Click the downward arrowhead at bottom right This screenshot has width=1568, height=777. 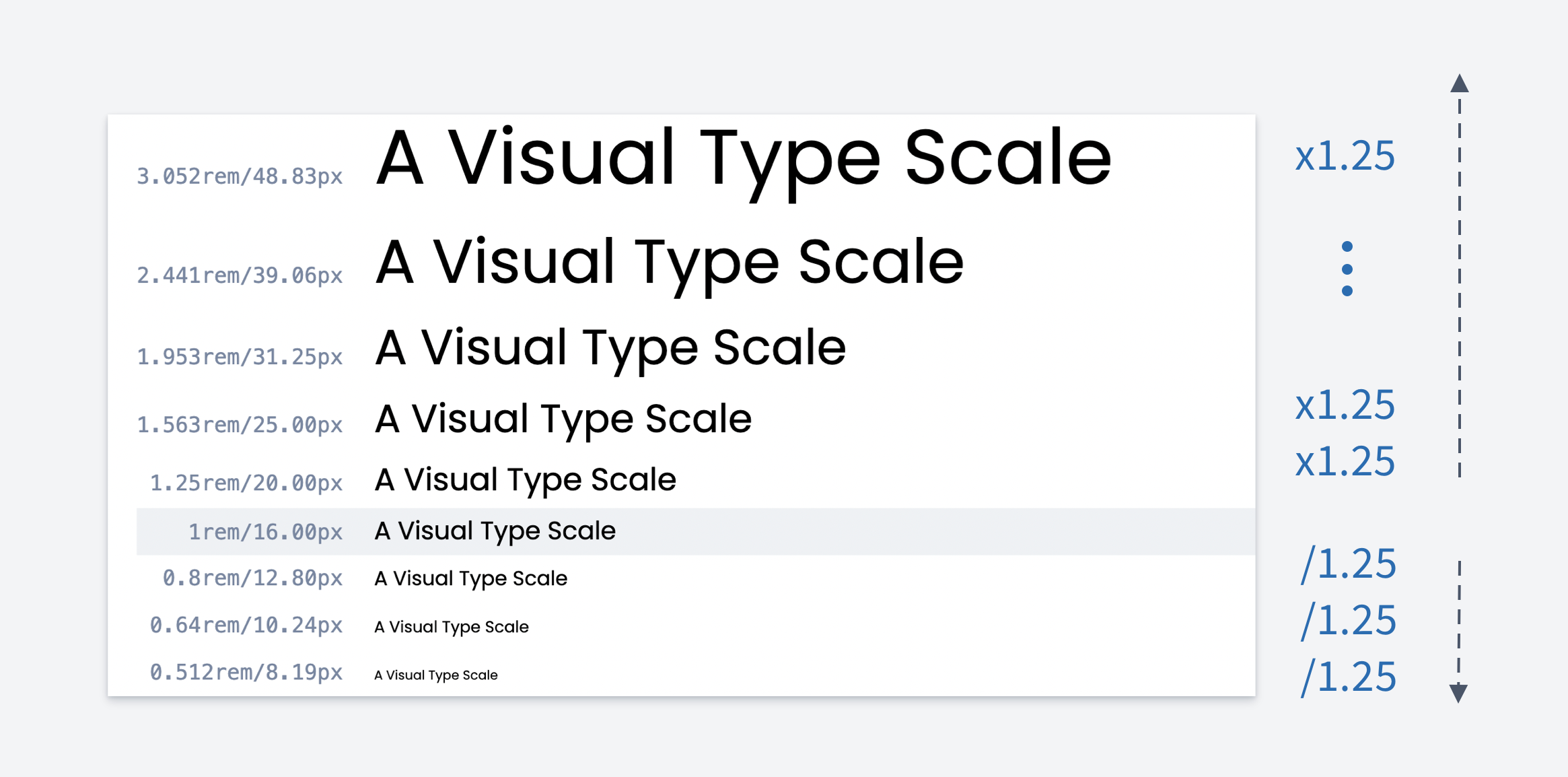coord(1458,693)
